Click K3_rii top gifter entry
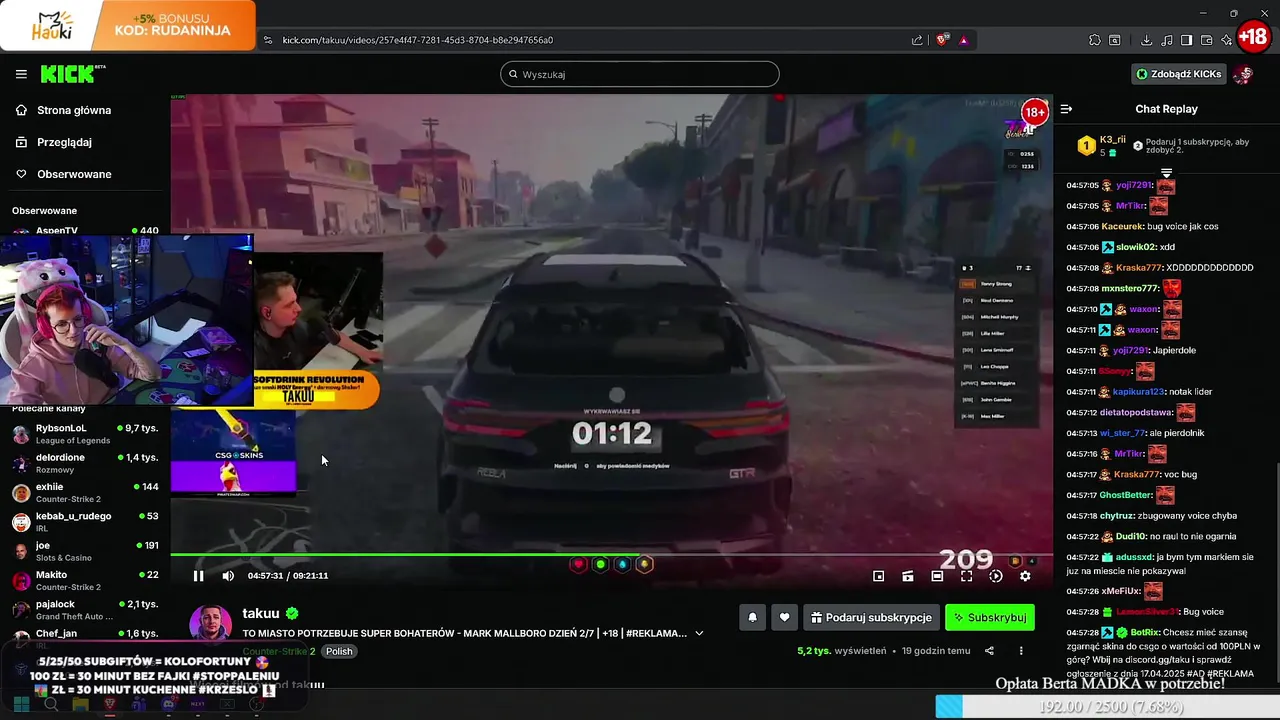Screen dimensions: 1280x720 pos(1101,146)
